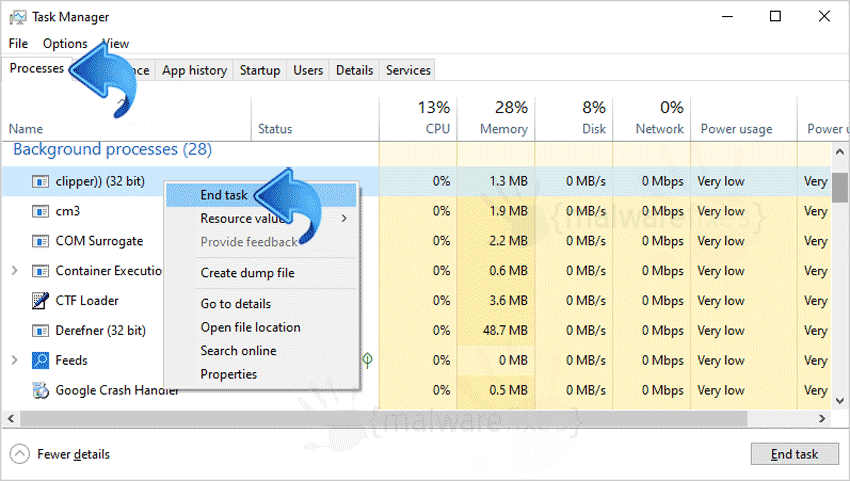Image resolution: width=850 pixels, height=481 pixels.
Task: Select the clipper)) (32 bit) process row
Action: (416, 181)
